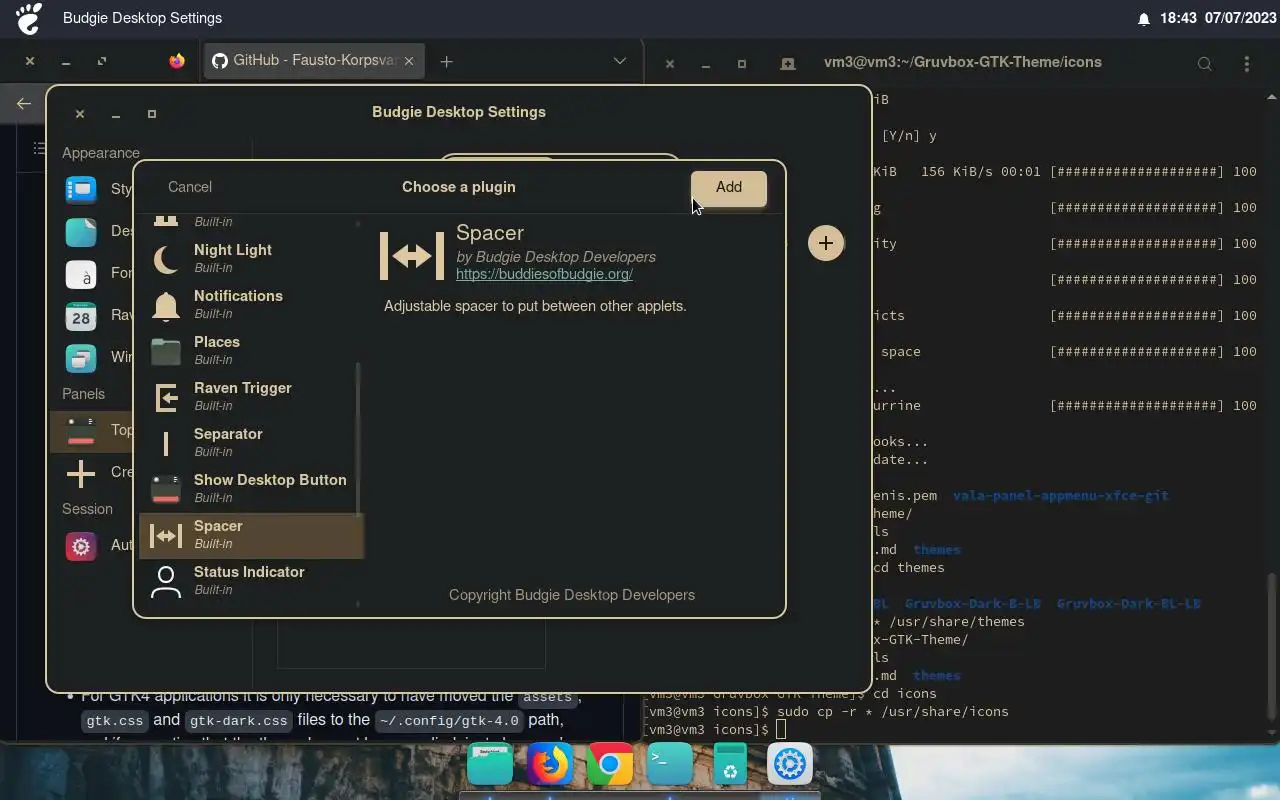Cancel the Choose a plugin dialog
The width and height of the screenshot is (1280, 800).
pos(190,187)
